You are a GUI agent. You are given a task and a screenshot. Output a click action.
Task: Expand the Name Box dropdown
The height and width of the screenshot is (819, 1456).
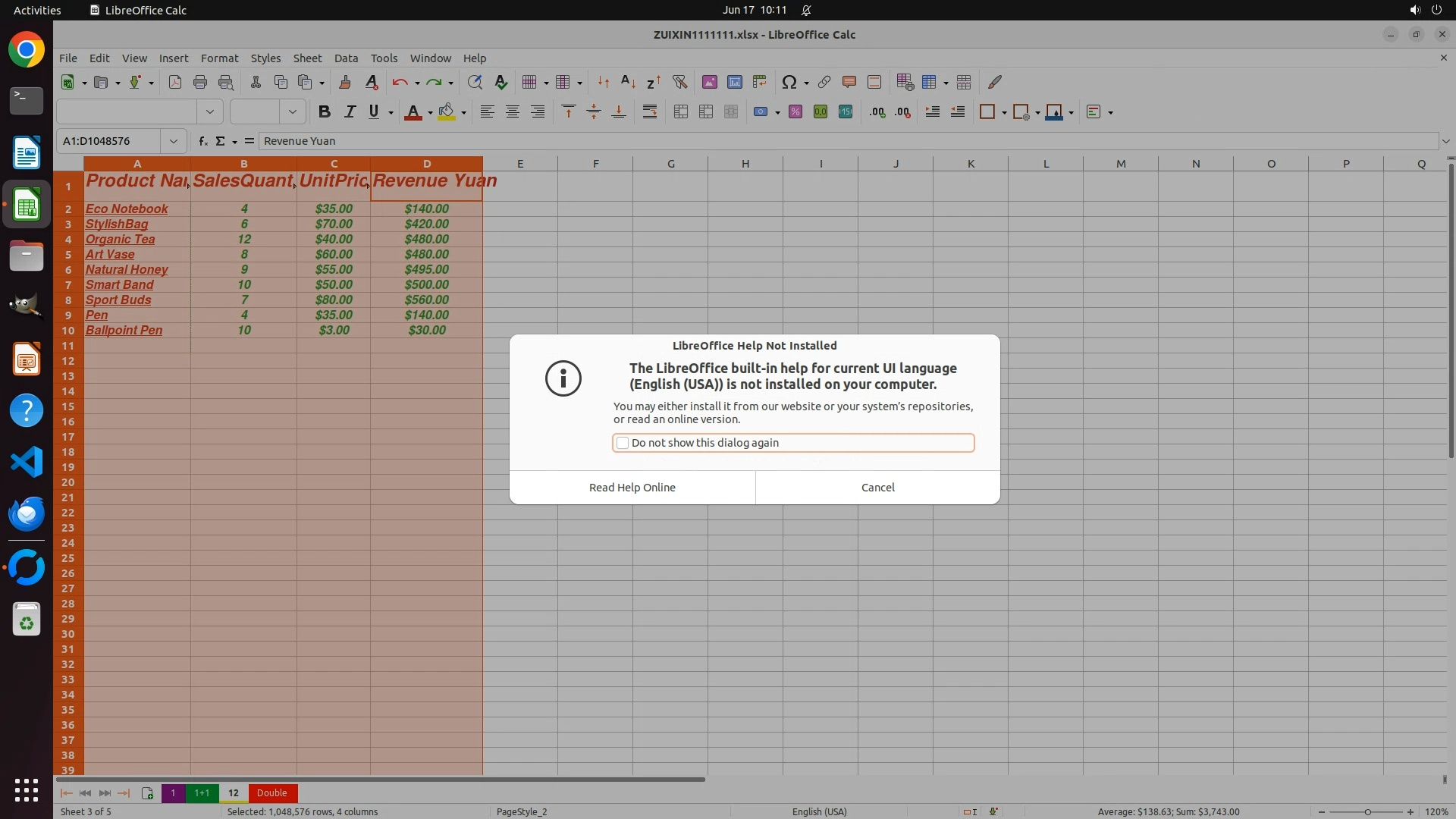174,141
